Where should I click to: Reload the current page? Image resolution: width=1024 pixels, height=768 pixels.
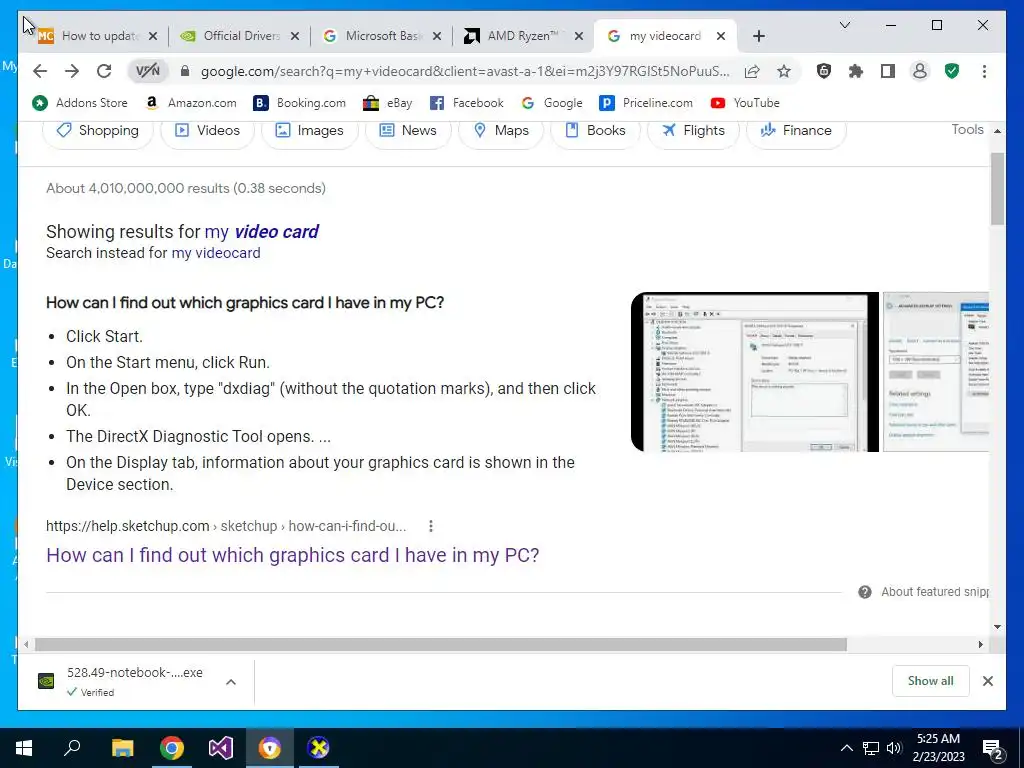pyautogui.click(x=104, y=71)
